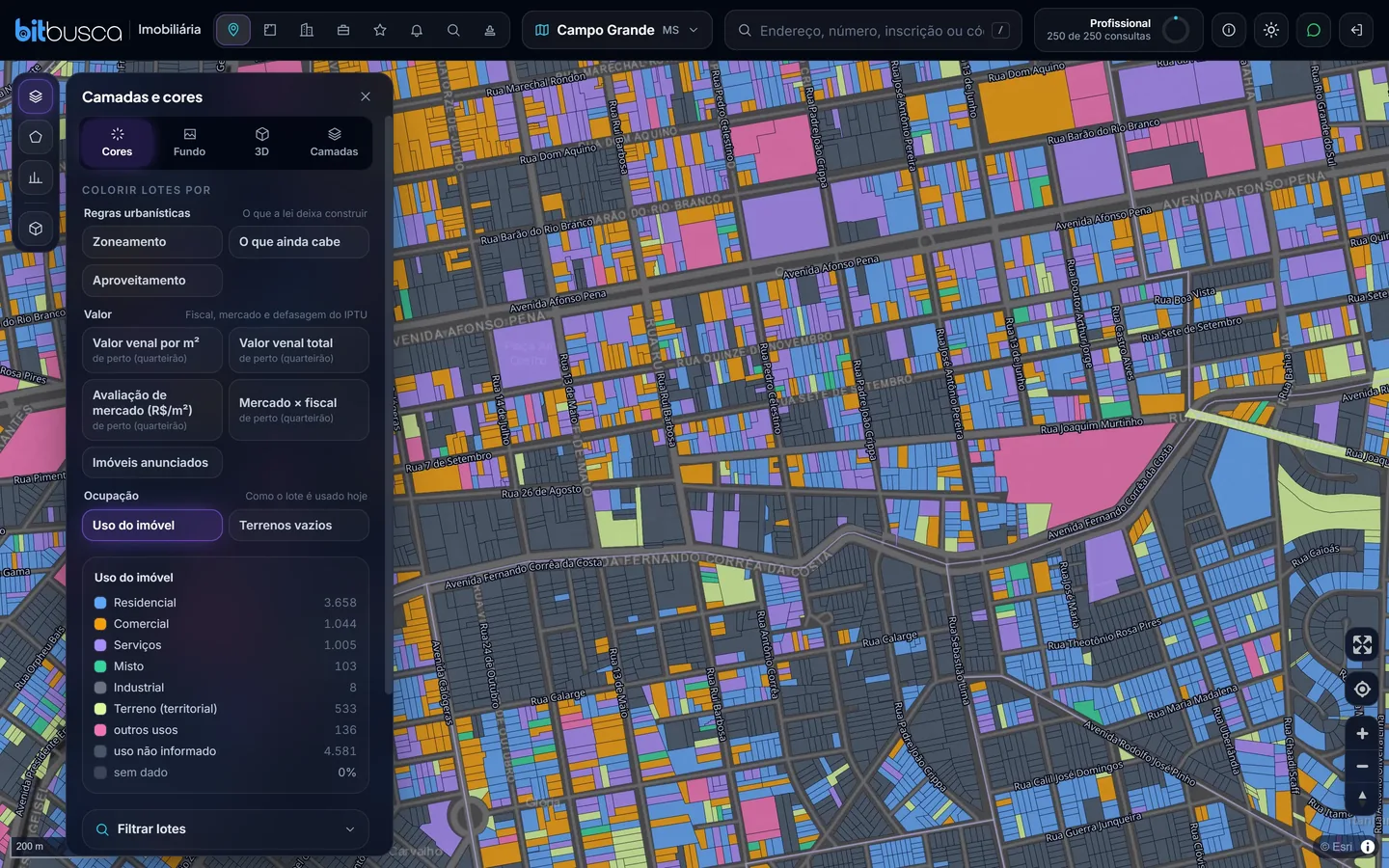
Task: Zoom in with the plus button
Action: 1362,733
